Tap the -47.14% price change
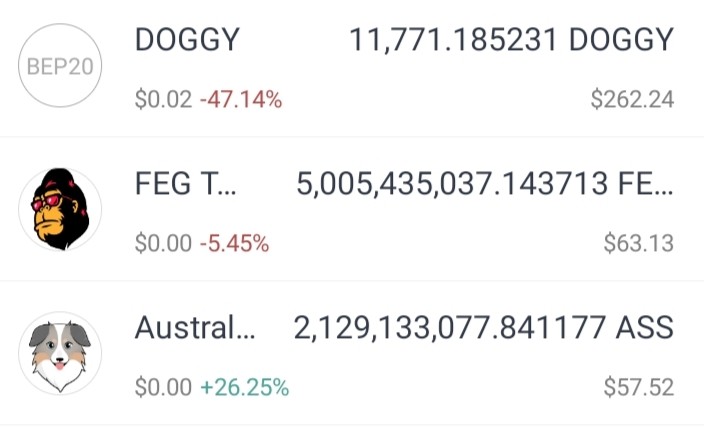 241,99
